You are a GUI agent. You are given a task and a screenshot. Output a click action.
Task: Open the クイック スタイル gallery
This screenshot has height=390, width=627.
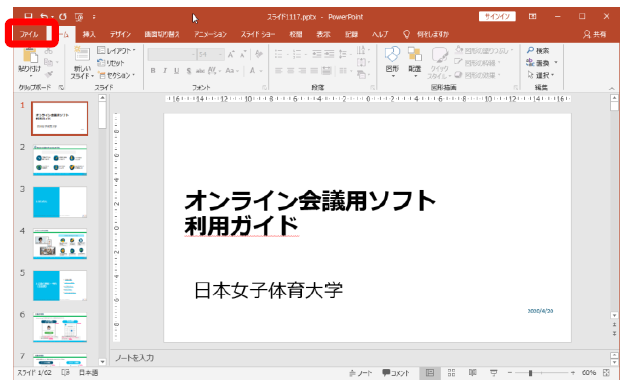[x=439, y=63]
